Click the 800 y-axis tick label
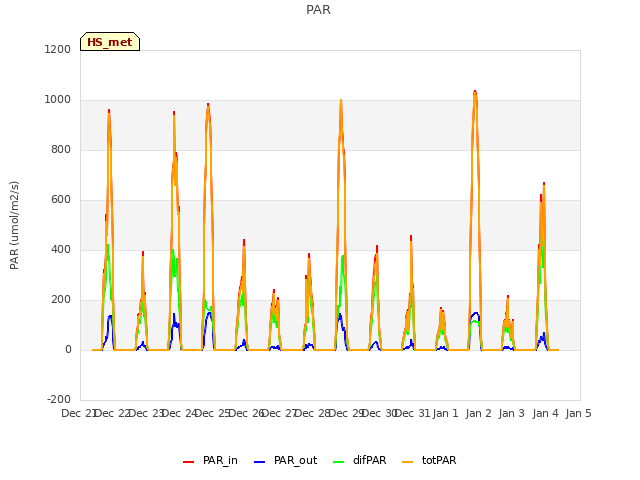 tap(61, 149)
